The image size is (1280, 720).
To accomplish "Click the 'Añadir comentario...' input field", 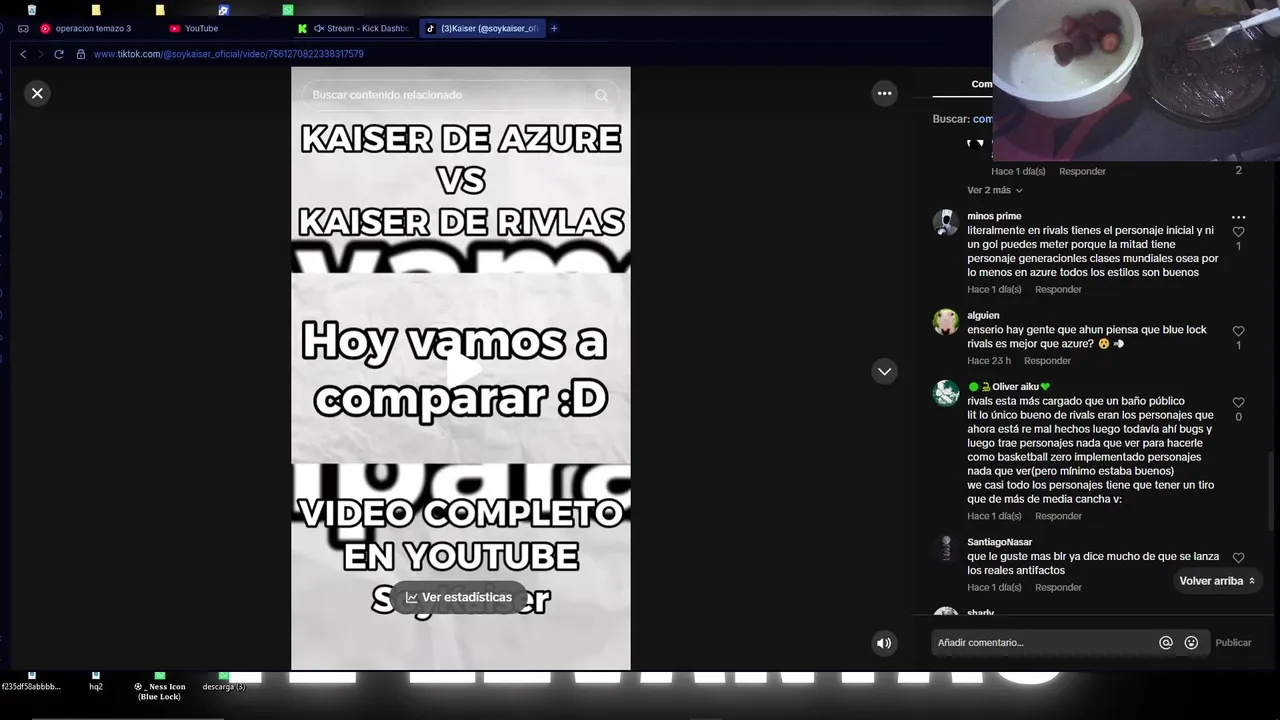I will click(1041, 643).
